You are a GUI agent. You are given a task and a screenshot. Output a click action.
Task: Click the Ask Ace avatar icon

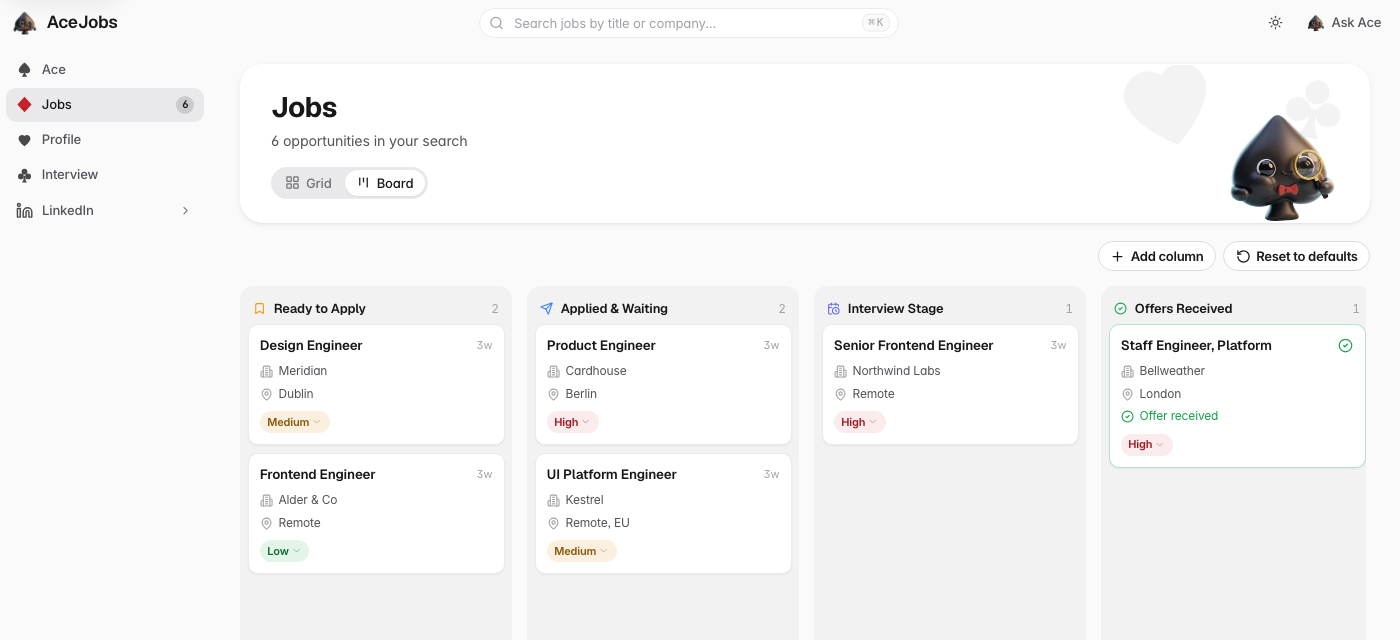[1316, 23]
